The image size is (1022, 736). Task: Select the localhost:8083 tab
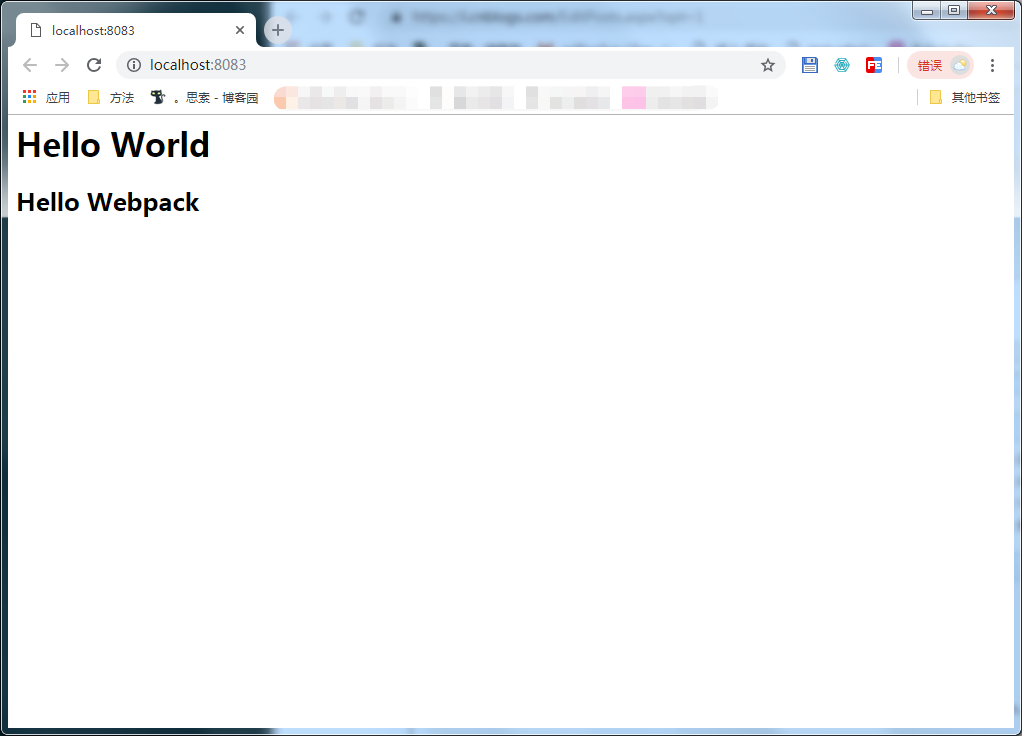(x=136, y=31)
